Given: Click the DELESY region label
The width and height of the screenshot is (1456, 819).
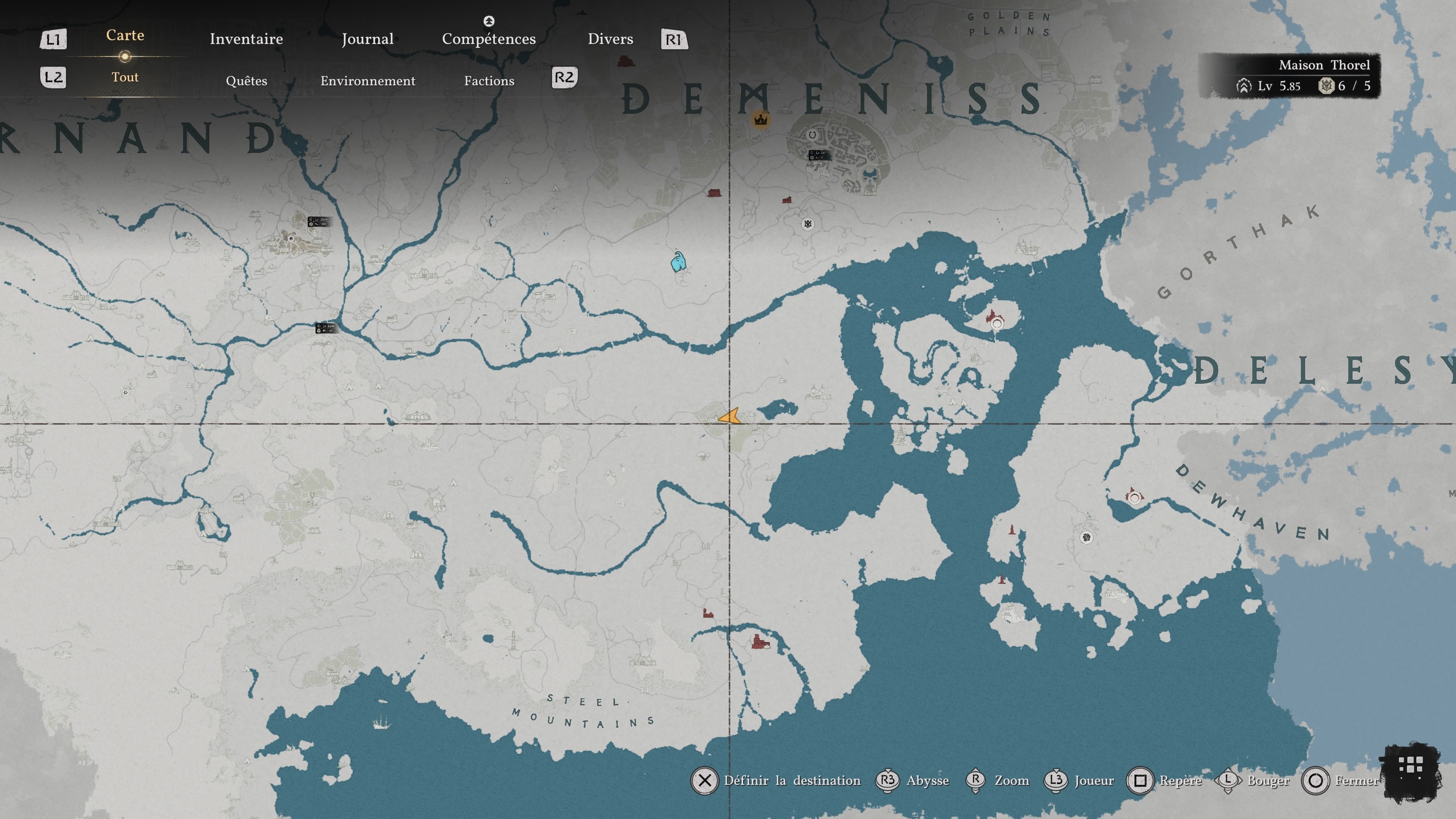Looking at the screenshot, I should tap(1324, 371).
